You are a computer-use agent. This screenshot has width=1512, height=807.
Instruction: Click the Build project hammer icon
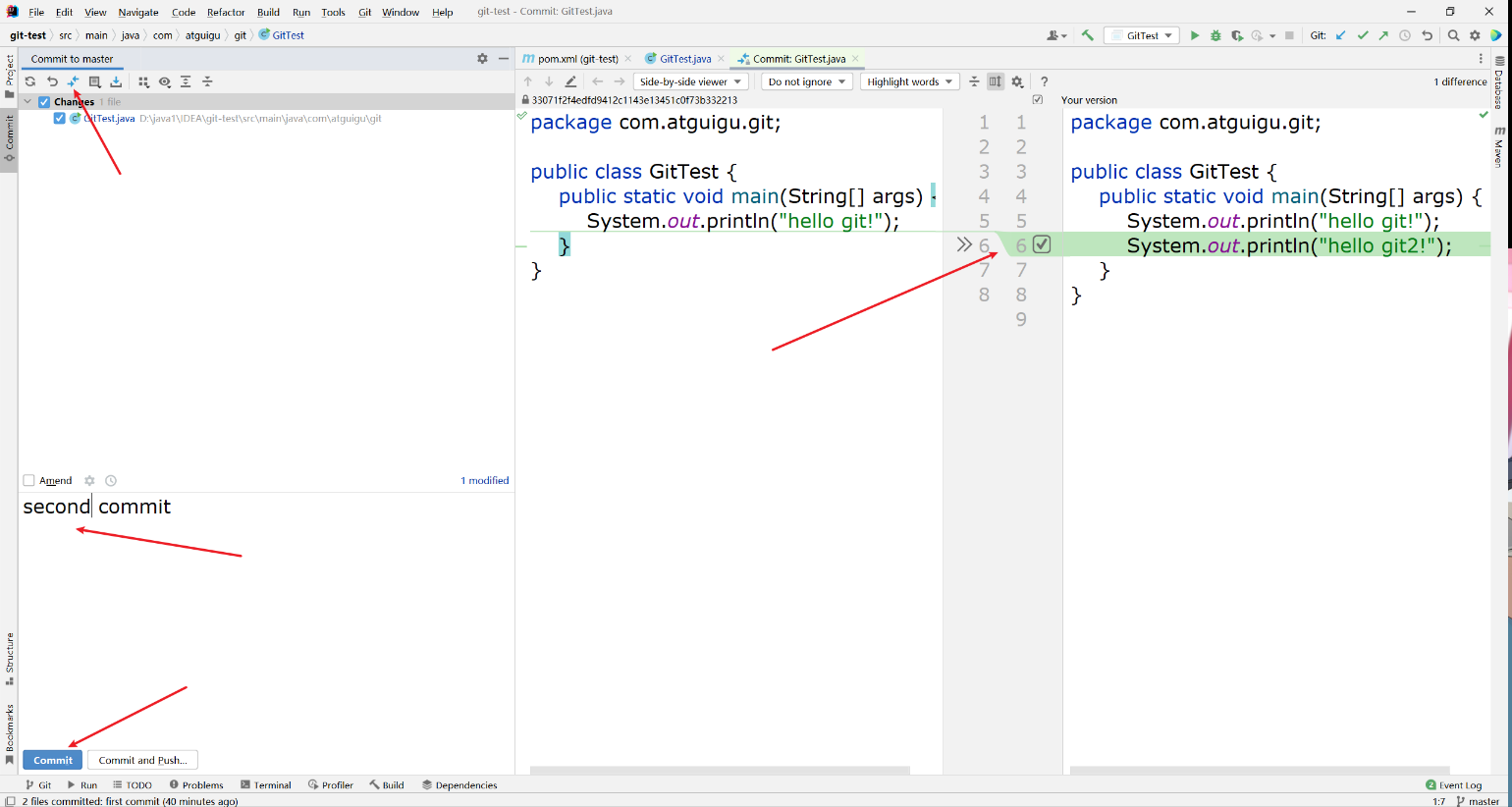pos(1088,35)
